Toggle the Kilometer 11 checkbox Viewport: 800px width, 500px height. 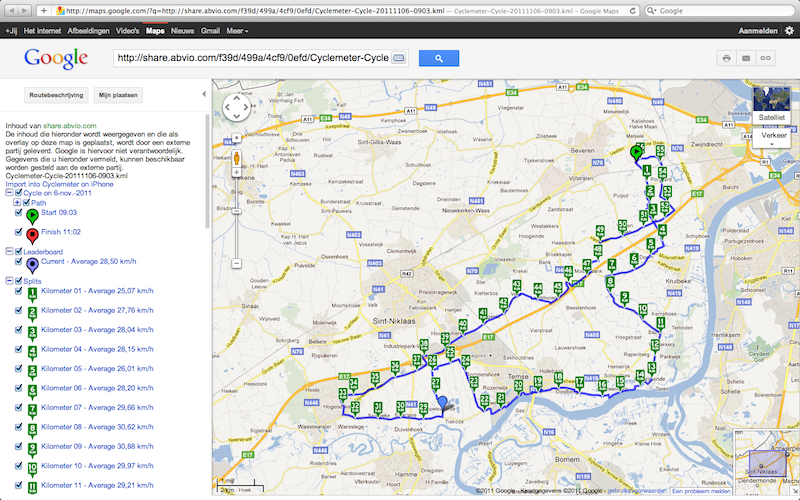click(18, 485)
